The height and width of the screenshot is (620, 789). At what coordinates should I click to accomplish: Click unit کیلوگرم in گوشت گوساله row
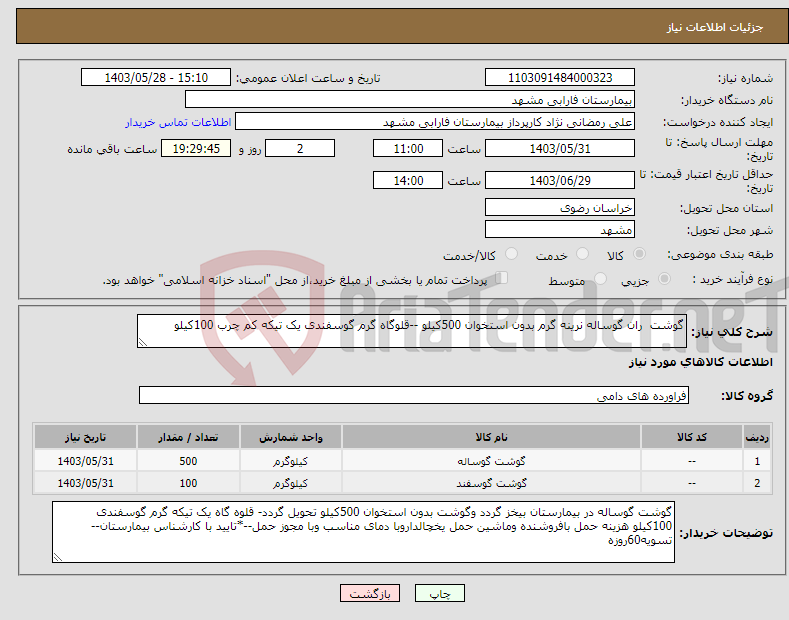click(x=291, y=461)
